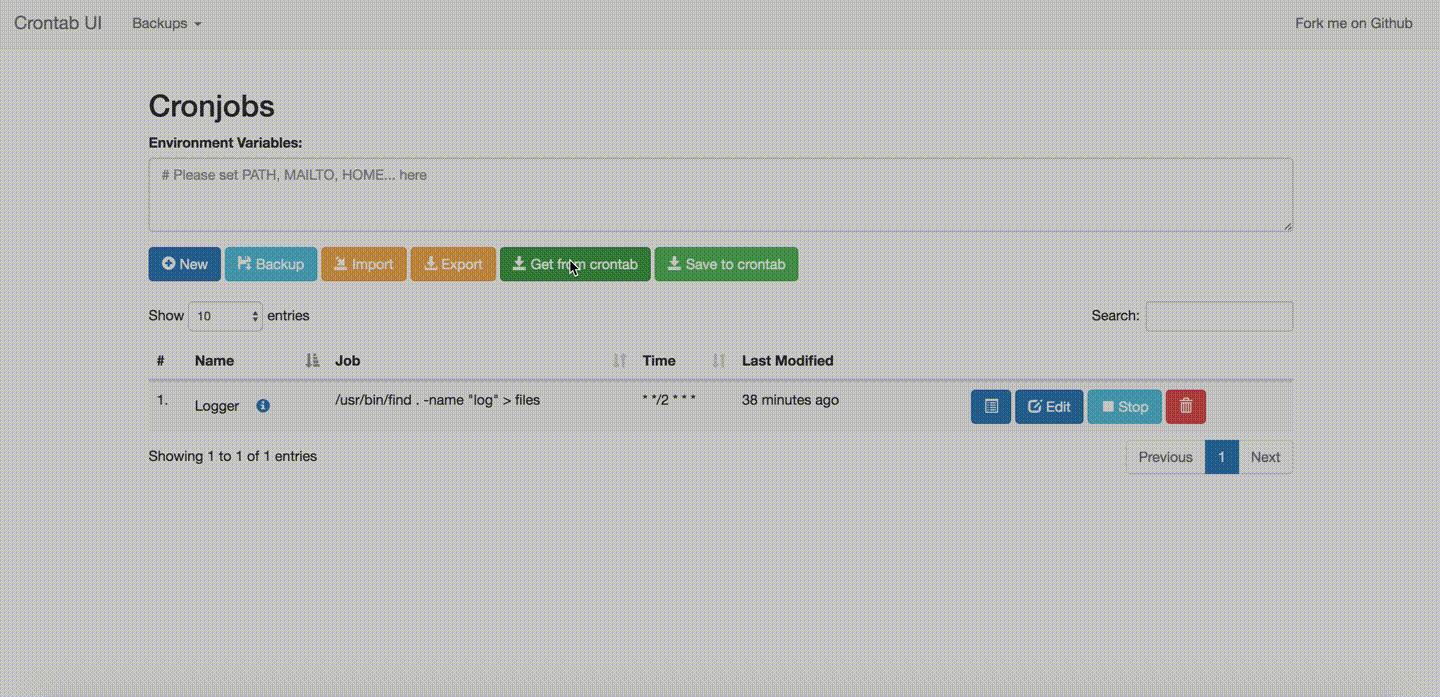Click the info icon beside Logger
1440x697 pixels.
pyautogui.click(x=263, y=406)
